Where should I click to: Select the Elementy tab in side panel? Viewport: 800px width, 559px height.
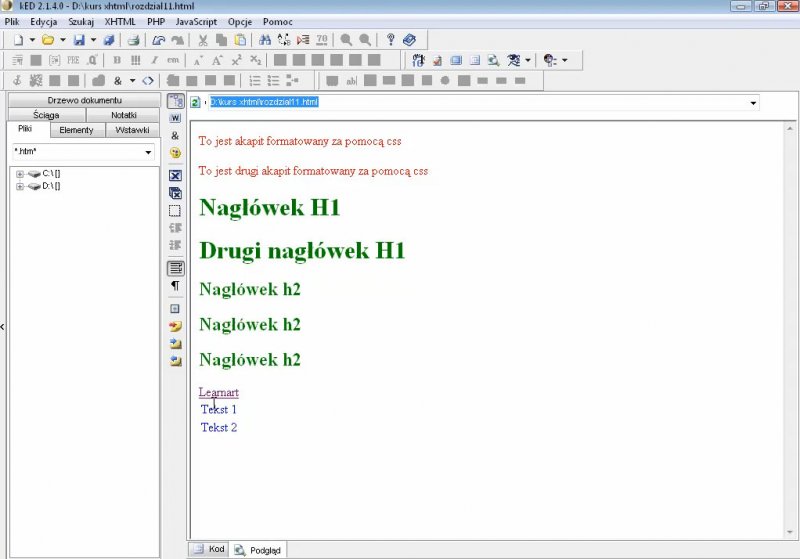76,130
